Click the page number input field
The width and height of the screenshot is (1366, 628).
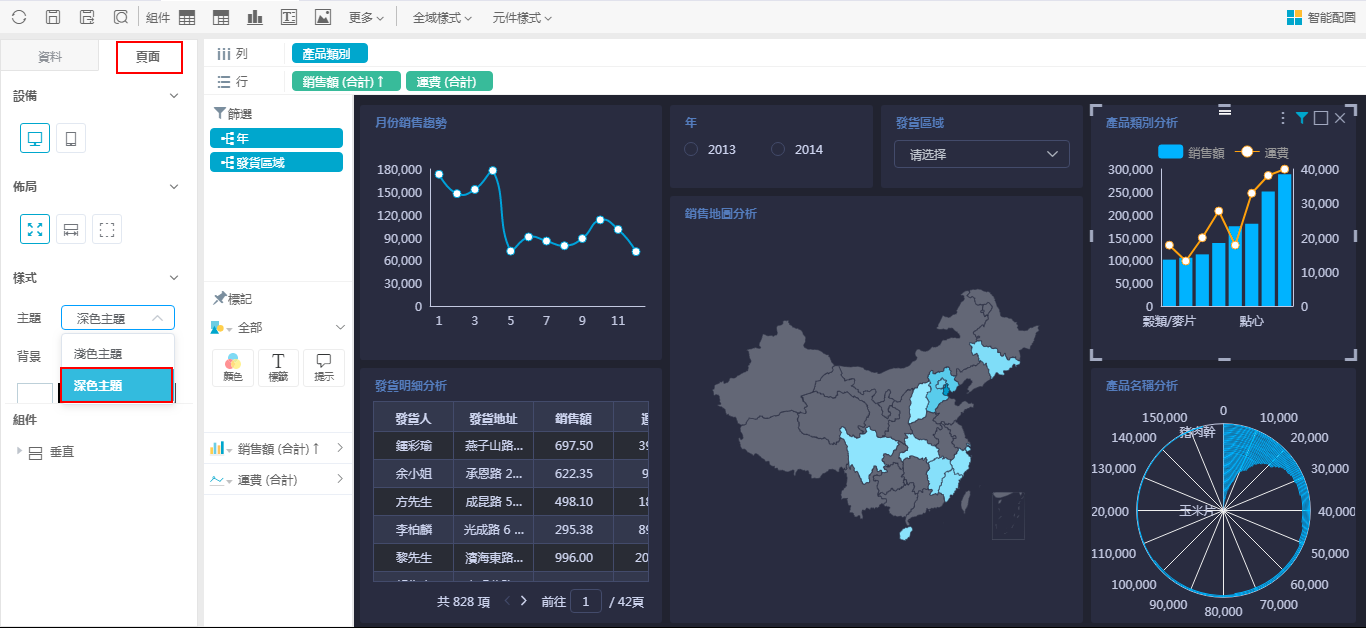585,601
